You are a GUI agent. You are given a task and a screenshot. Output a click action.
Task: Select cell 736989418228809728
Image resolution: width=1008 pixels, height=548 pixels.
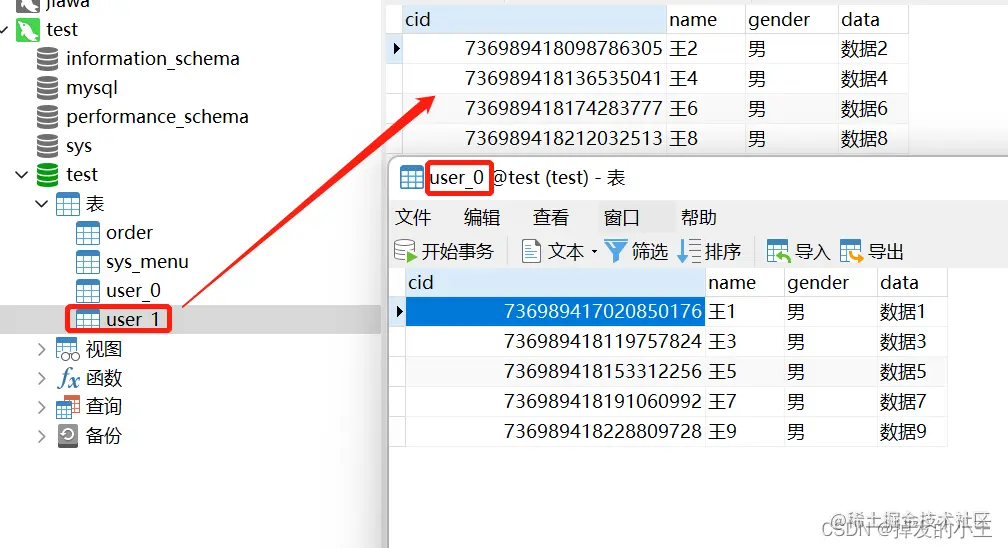[555, 432]
